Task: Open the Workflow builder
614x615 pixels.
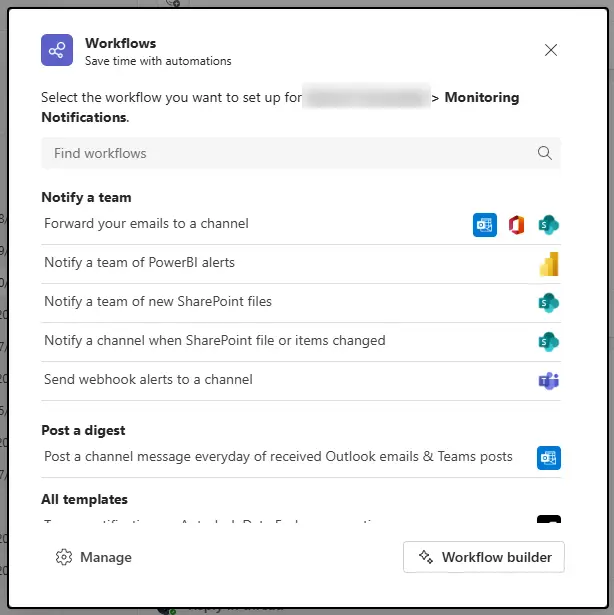Action: [x=484, y=557]
